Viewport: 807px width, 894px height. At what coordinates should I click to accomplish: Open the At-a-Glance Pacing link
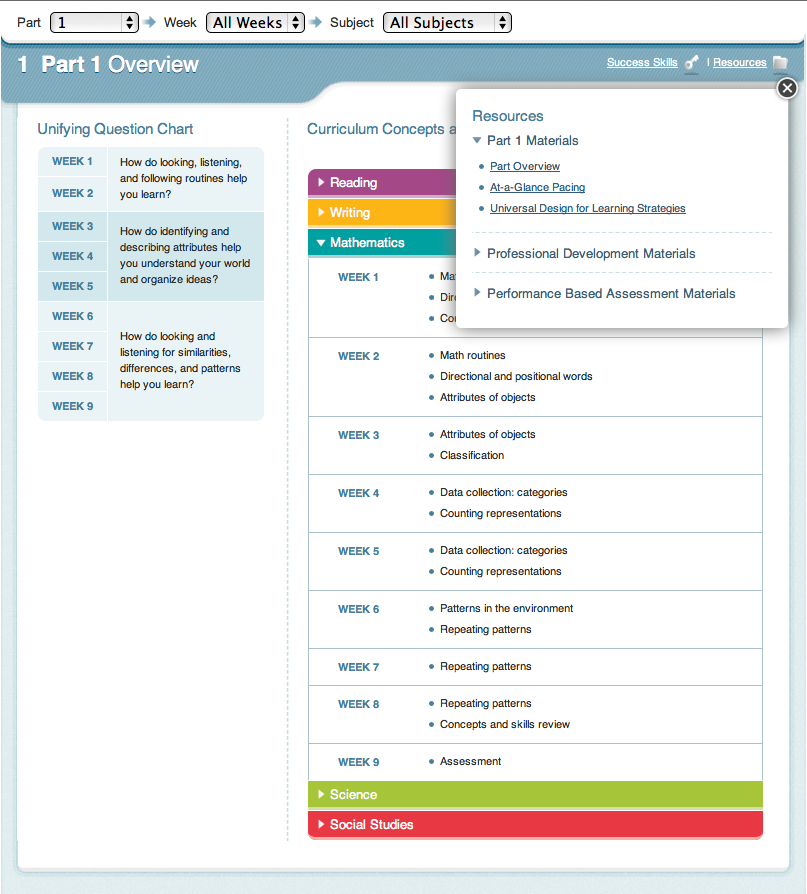[x=537, y=187]
